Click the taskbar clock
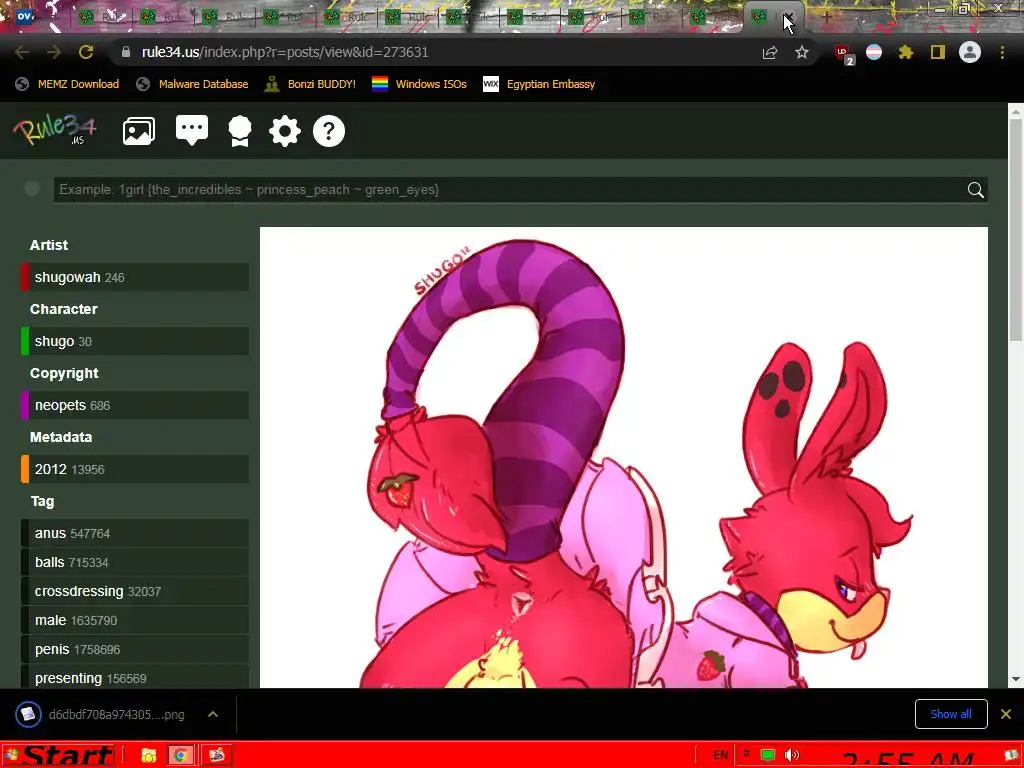Image resolution: width=1024 pixels, height=768 pixels. (908, 759)
